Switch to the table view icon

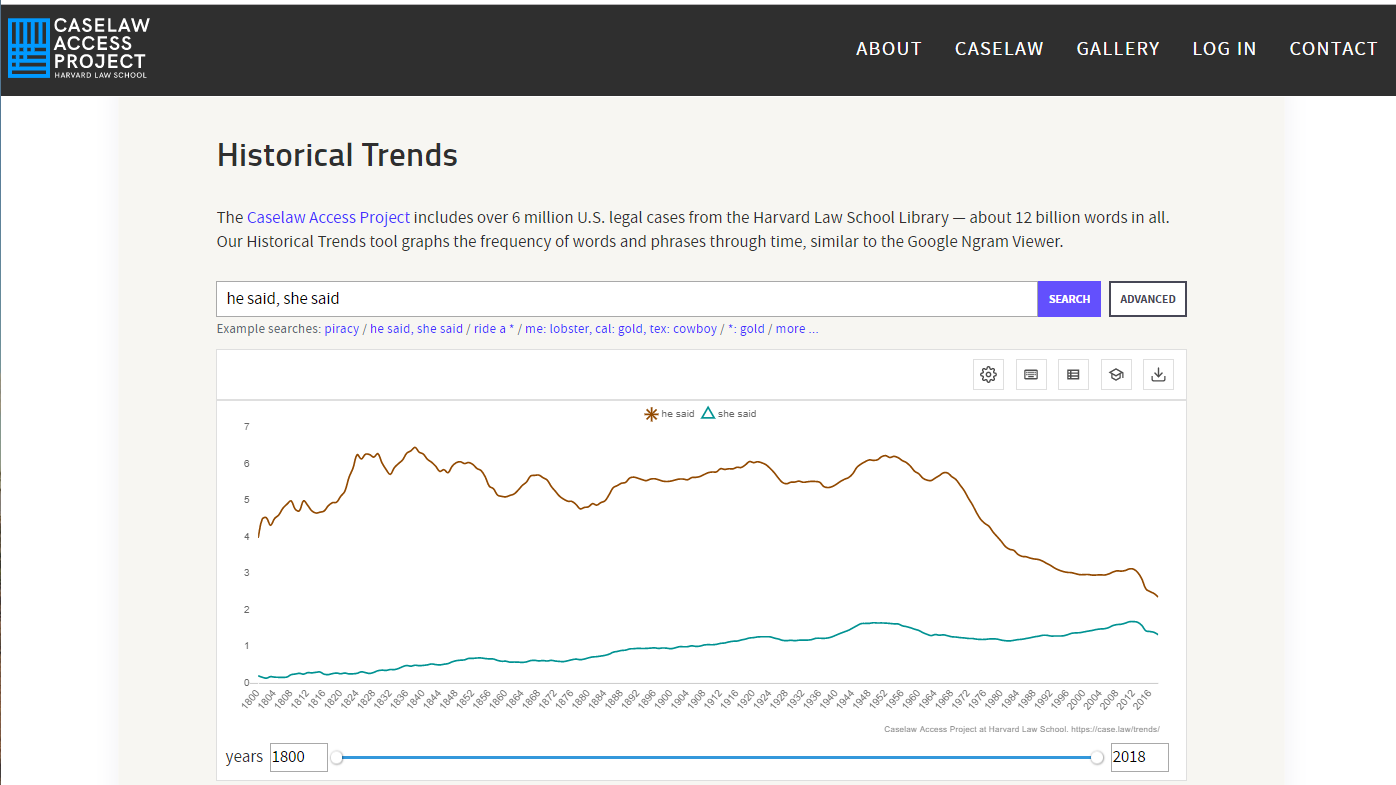1073,373
